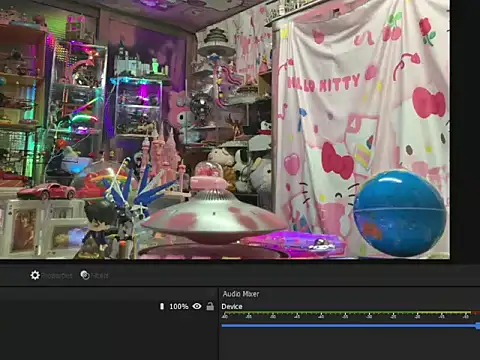Adjust the blue Device volume slider

click(350, 325)
